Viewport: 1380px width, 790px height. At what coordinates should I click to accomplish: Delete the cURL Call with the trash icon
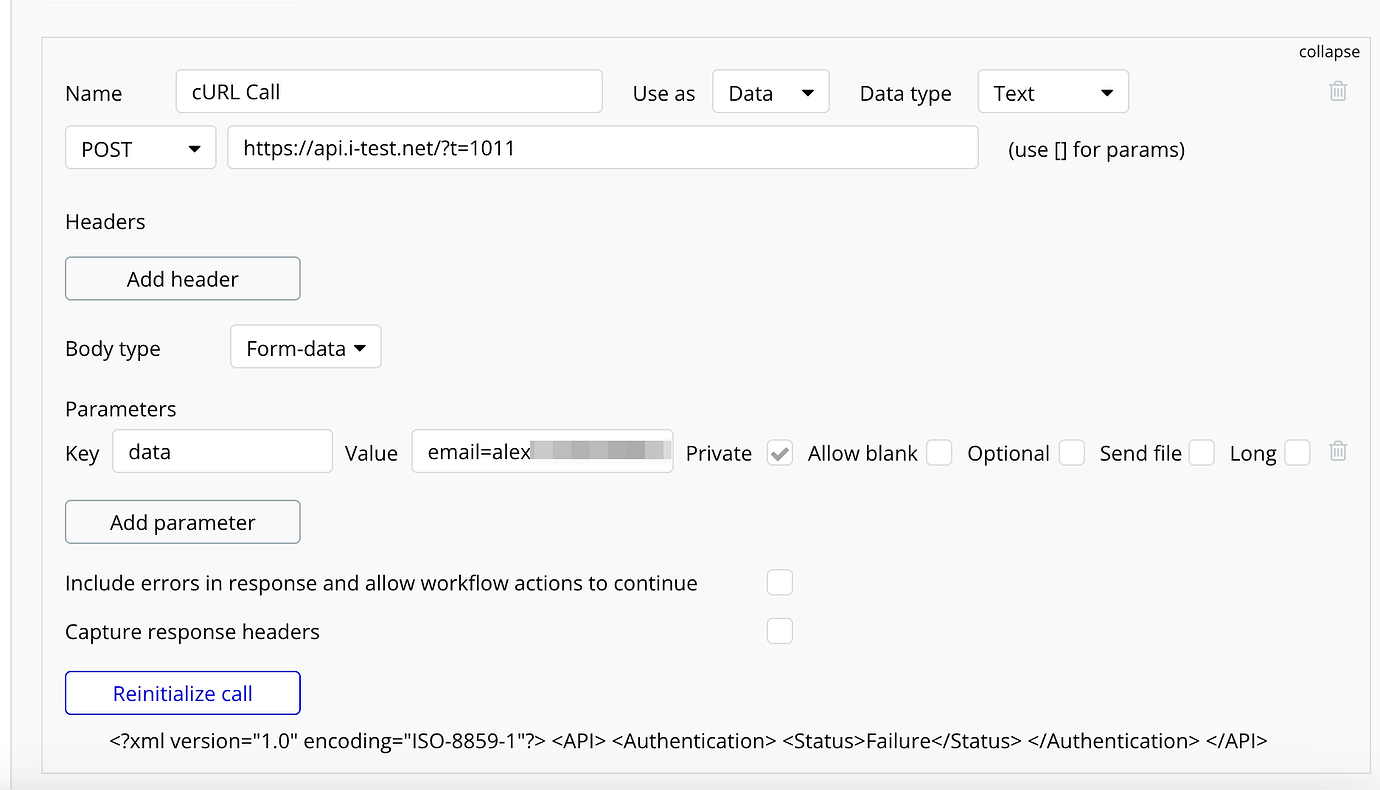tap(1338, 91)
